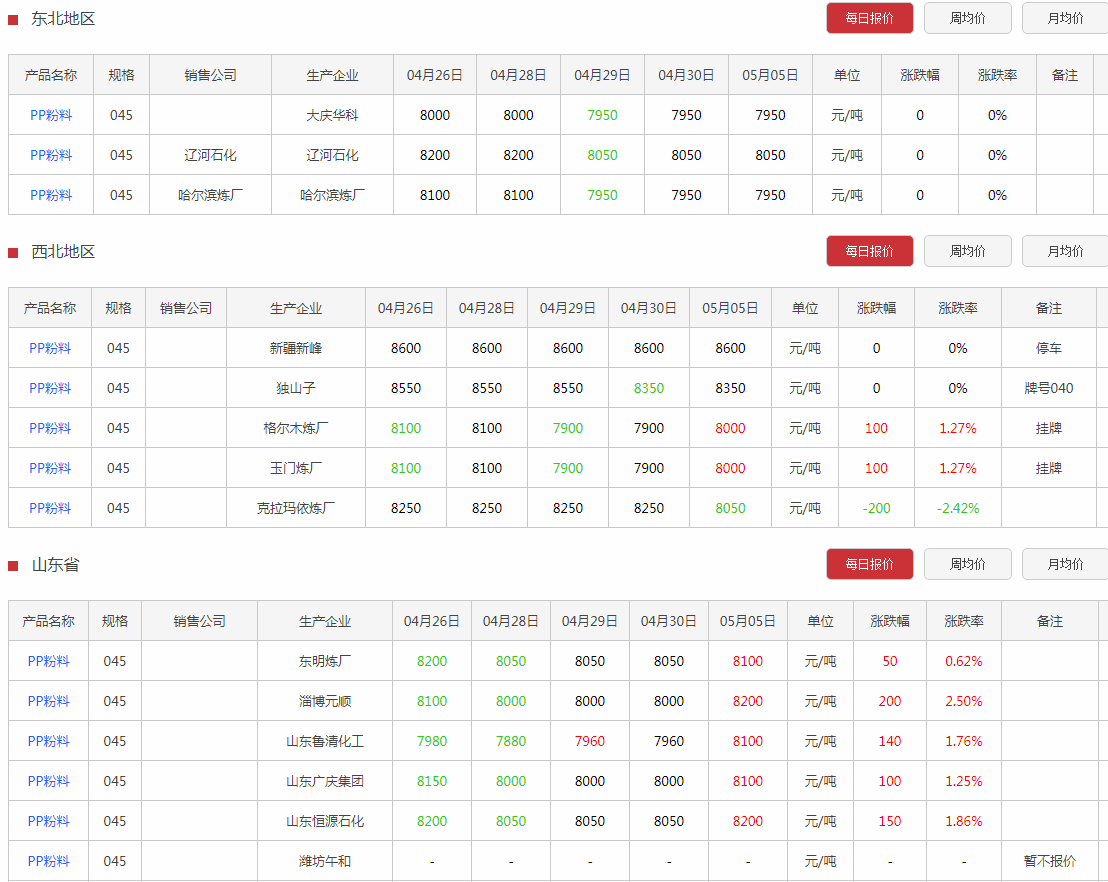The image size is (1108, 882).
Task: Click 生产企业 header in 东北地区 table
Action: point(332,75)
